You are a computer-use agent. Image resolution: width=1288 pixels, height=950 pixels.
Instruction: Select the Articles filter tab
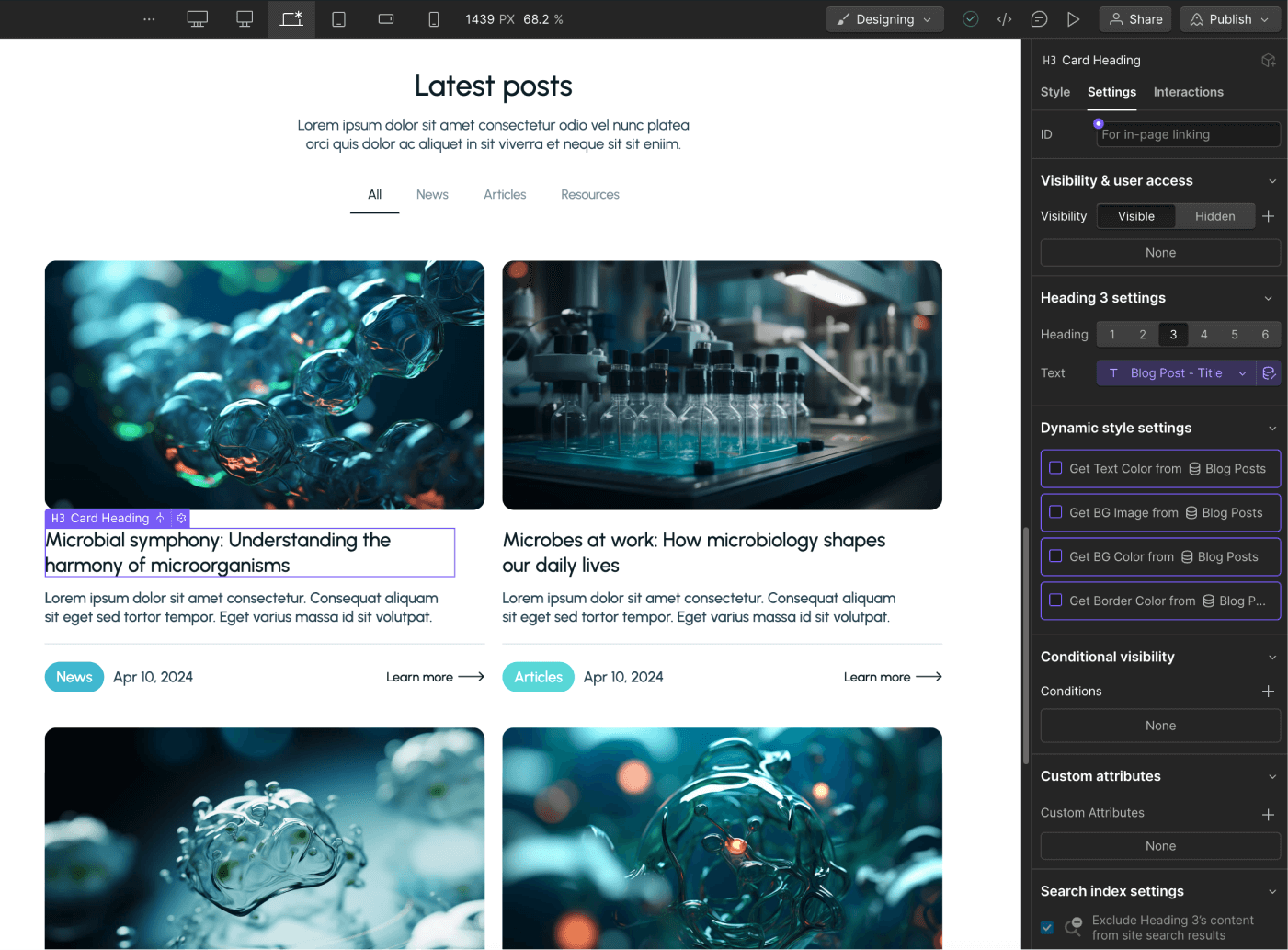pyautogui.click(x=505, y=194)
